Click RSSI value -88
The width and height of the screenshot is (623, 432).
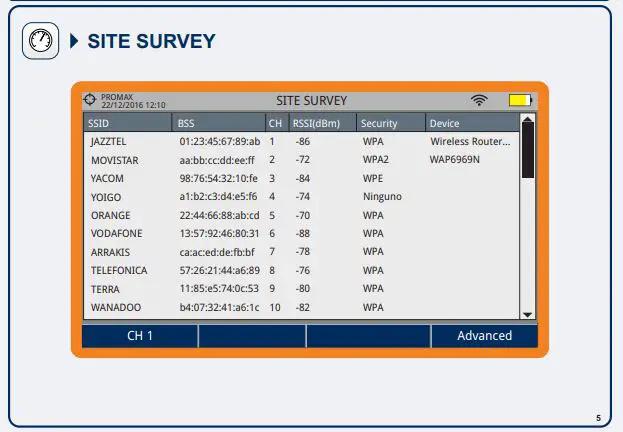302,234
